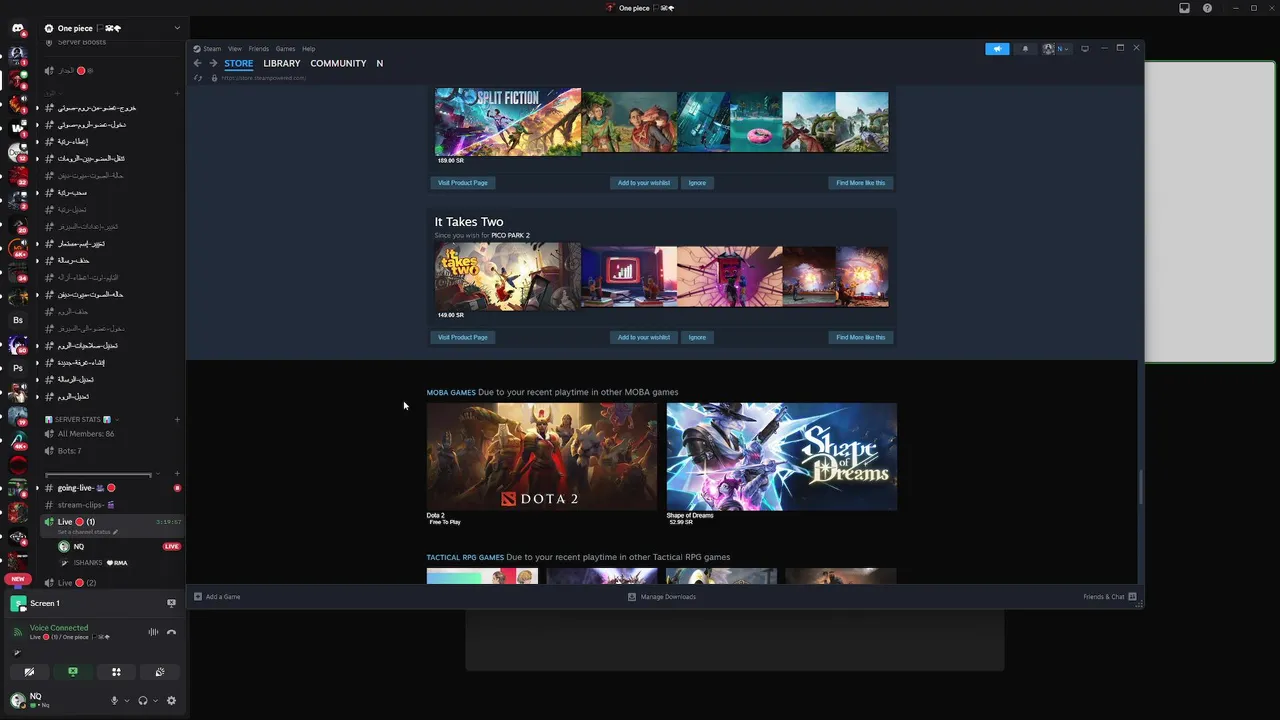
Task: Visit Product Page for Split Fiction
Action: [463, 183]
